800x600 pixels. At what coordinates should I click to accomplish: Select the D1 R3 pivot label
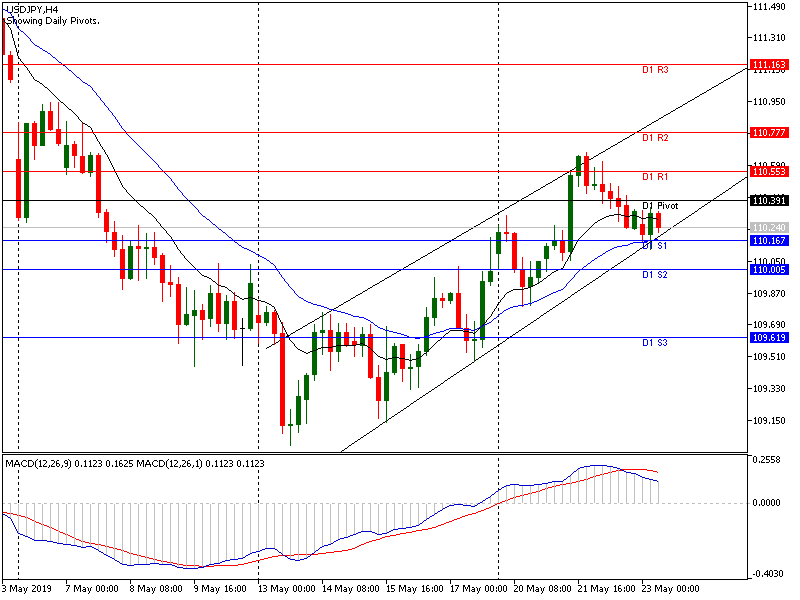click(x=655, y=70)
